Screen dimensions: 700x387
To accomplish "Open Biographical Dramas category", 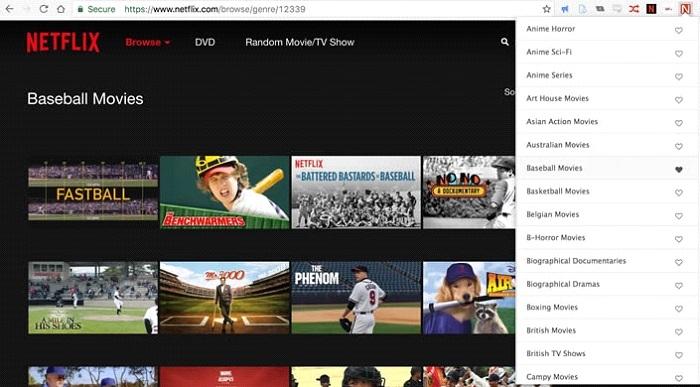I will 562,284.
